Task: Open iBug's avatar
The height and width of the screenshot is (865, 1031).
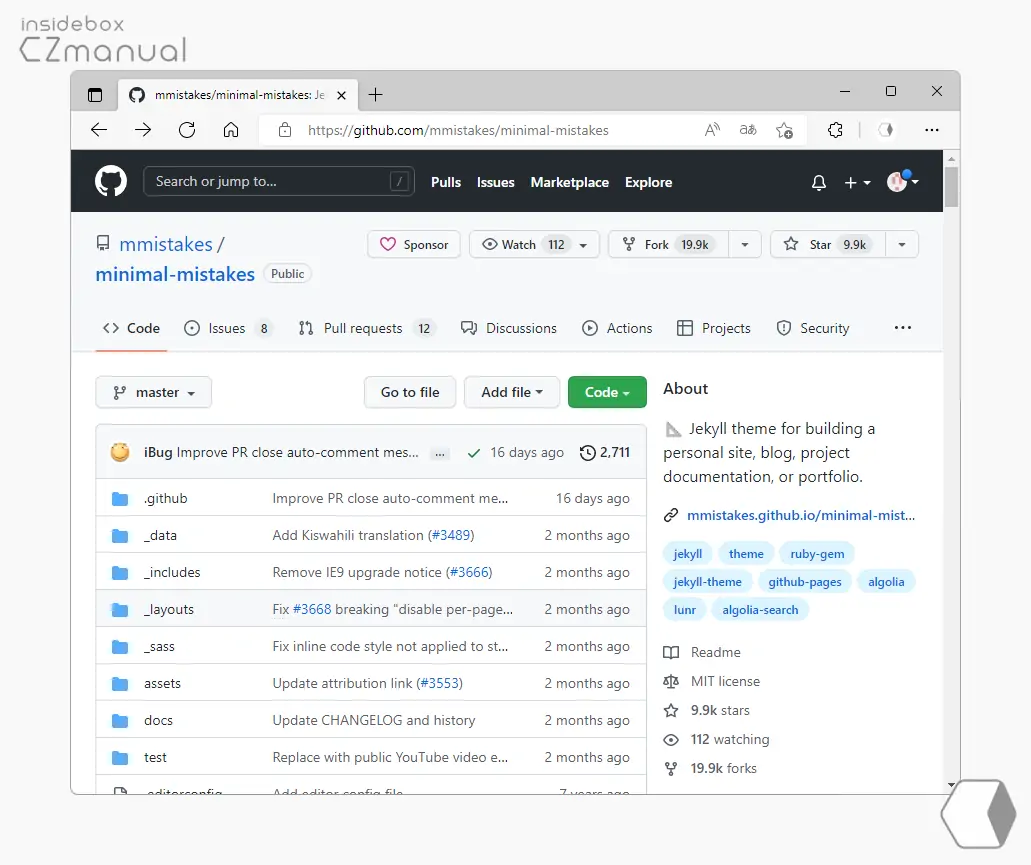Action: click(120, 452)
